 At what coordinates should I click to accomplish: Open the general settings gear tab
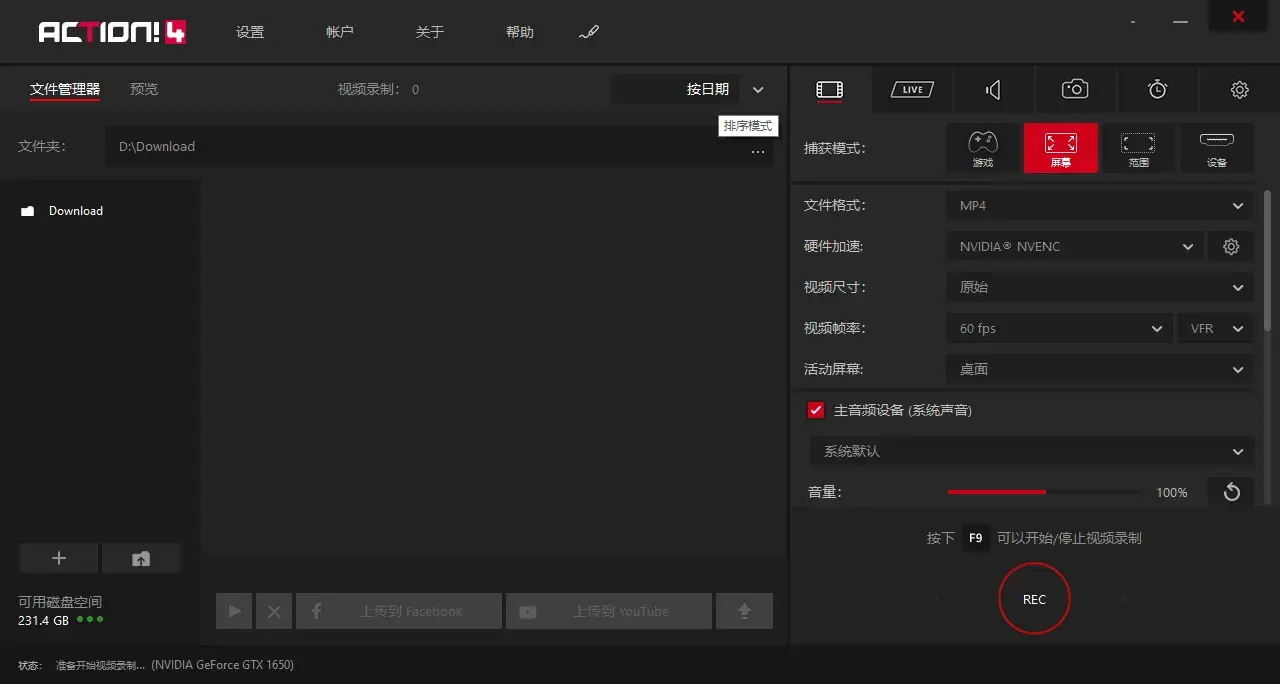[1240, 90]
